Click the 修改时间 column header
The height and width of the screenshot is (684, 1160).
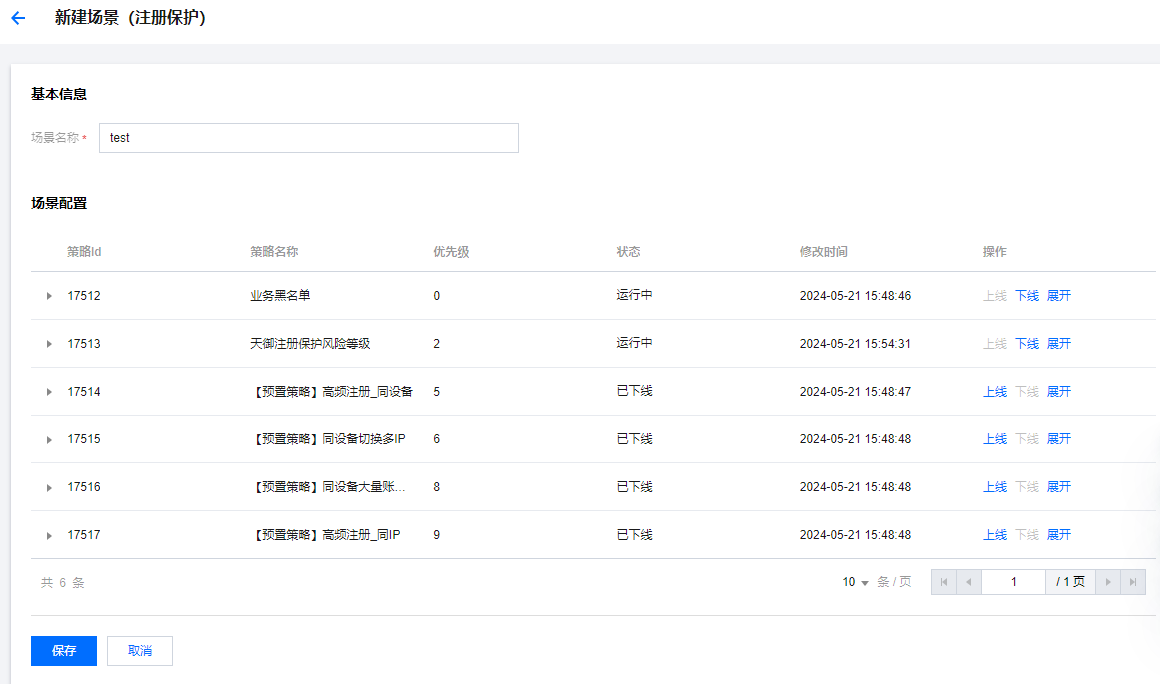(823, 251)
